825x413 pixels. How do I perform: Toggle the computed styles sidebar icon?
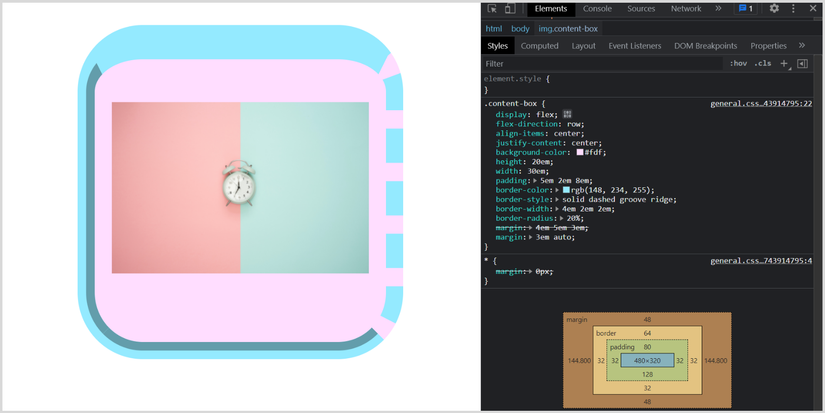point(802,64)
